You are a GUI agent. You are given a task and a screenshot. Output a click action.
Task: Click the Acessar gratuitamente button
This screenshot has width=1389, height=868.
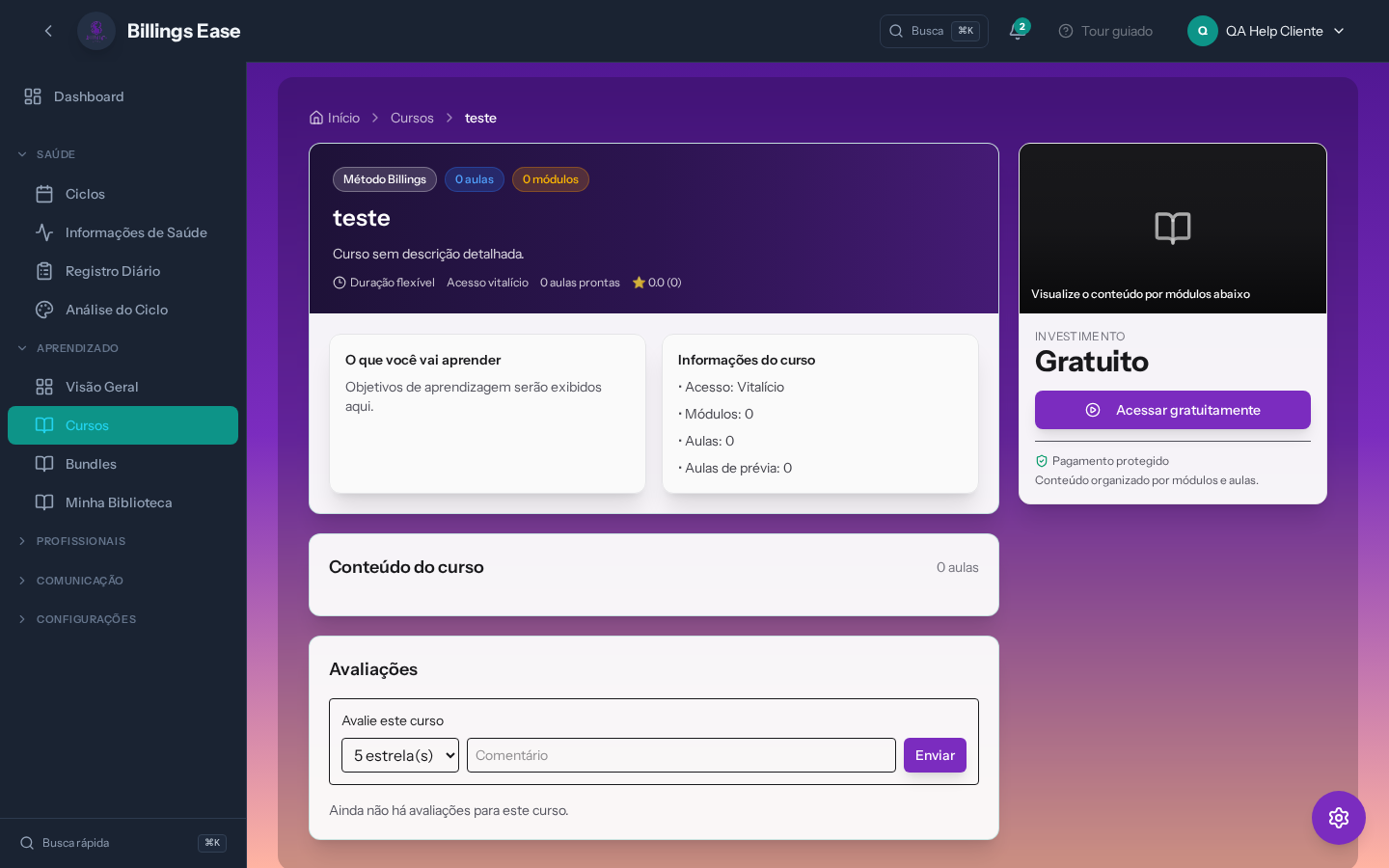click(1172, 410)
